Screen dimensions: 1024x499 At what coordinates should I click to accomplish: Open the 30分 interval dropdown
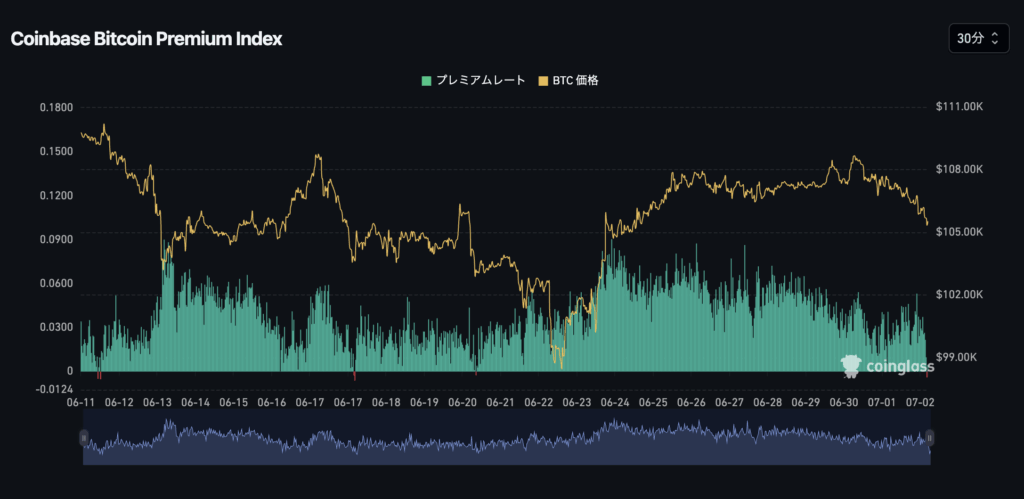(977, 39)
